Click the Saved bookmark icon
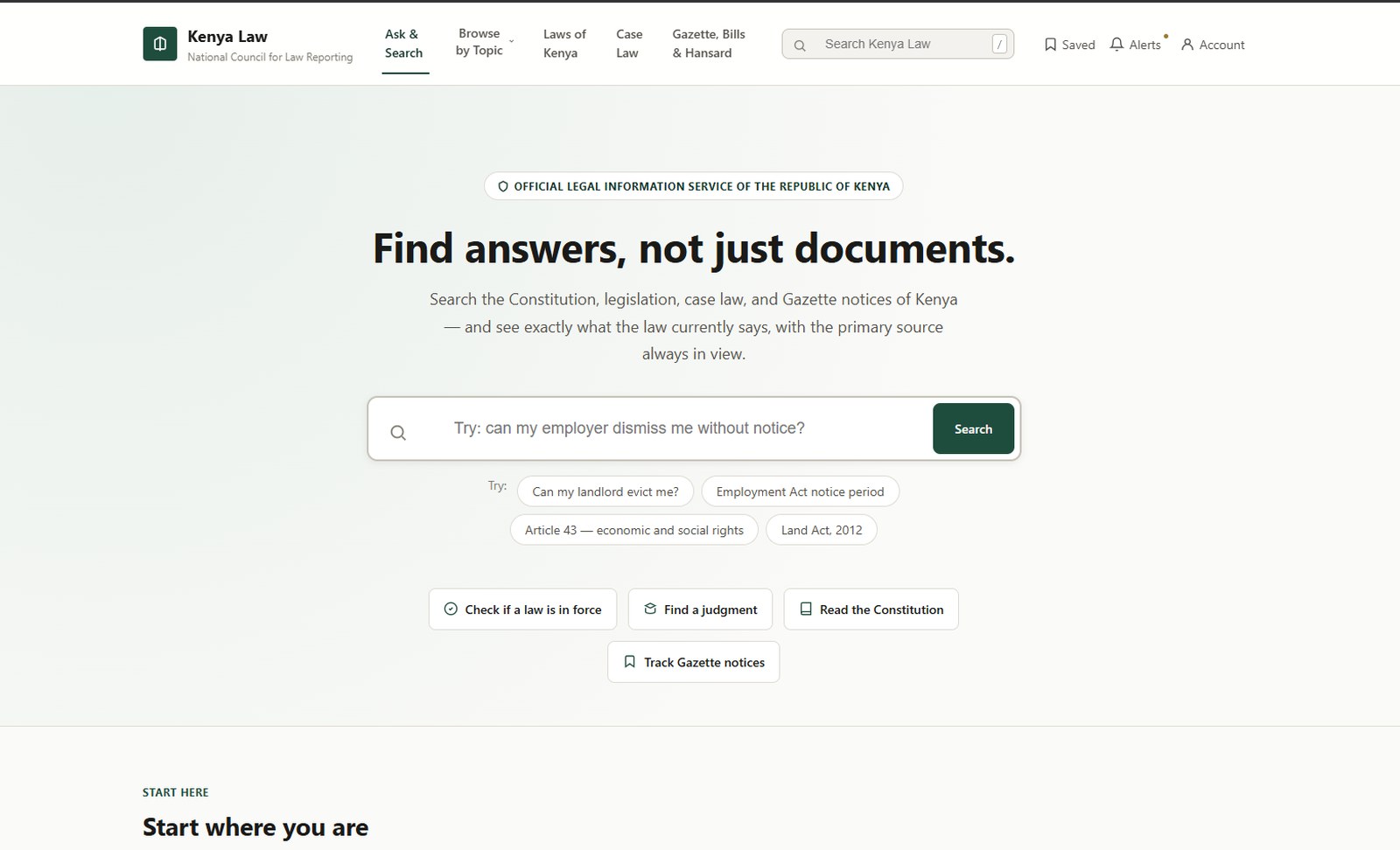1400x850 pixels. coord(1051,45)
